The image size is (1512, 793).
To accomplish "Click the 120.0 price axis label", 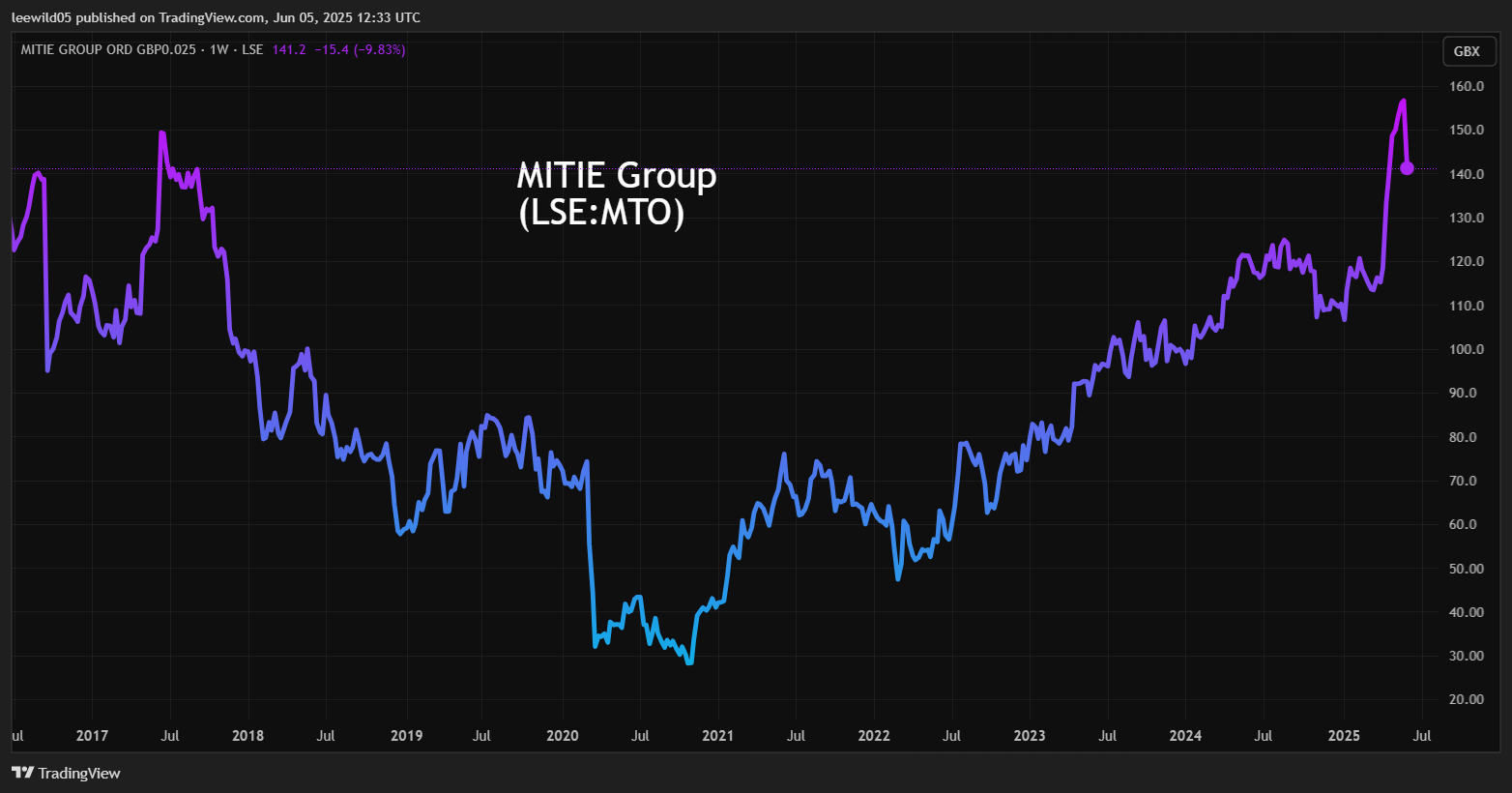I will point(1467,261).
